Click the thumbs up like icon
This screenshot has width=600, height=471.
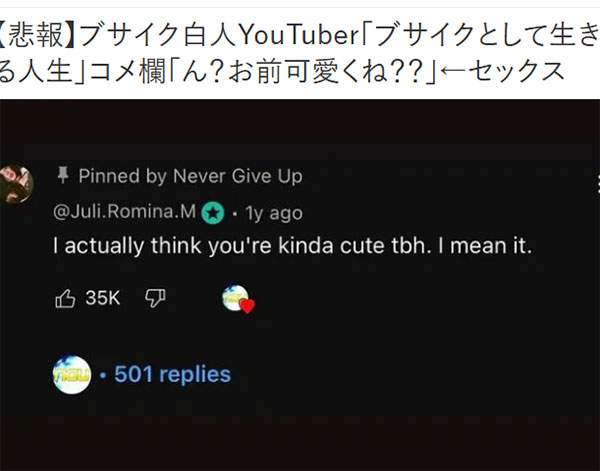tap(66, 298)
